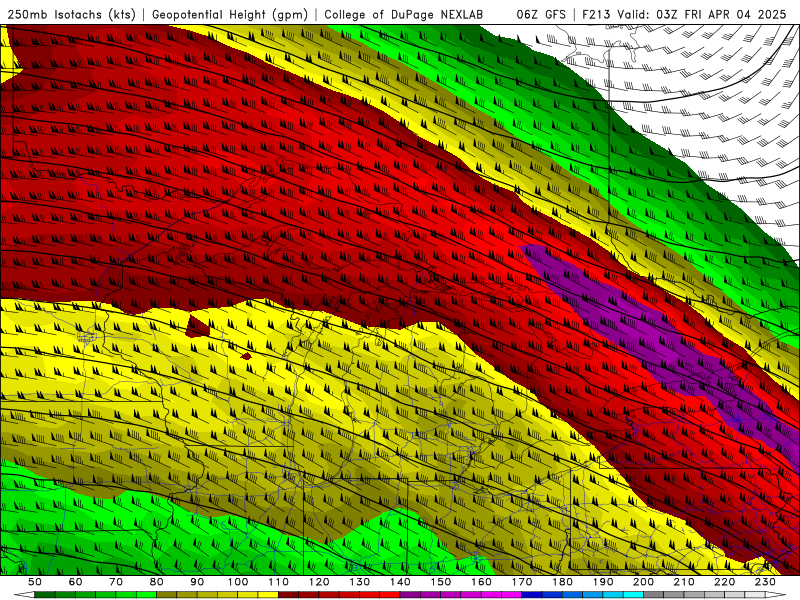Screen dimensions: 800x600
Task: Click the 130 colorbar label
Action: tap(360, 582)
